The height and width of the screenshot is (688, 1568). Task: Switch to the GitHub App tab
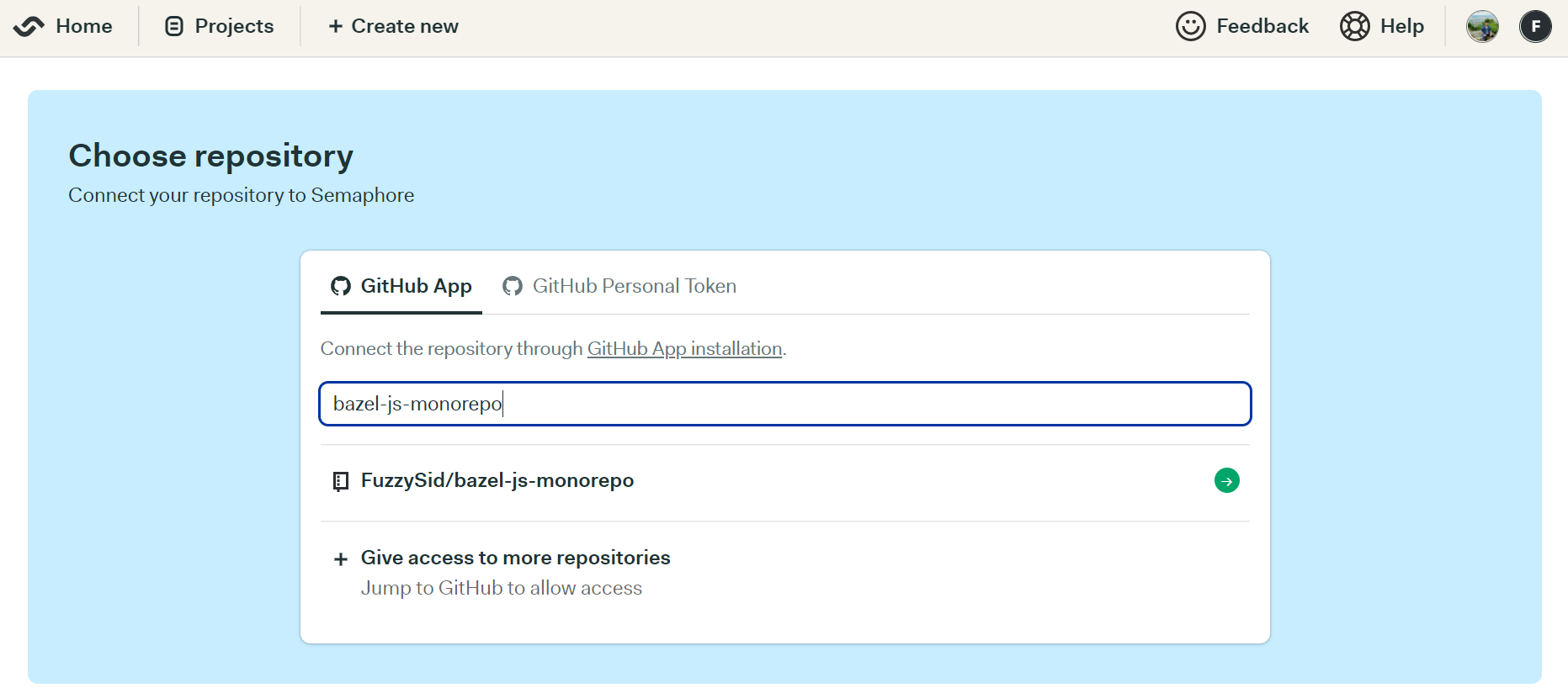401,286
